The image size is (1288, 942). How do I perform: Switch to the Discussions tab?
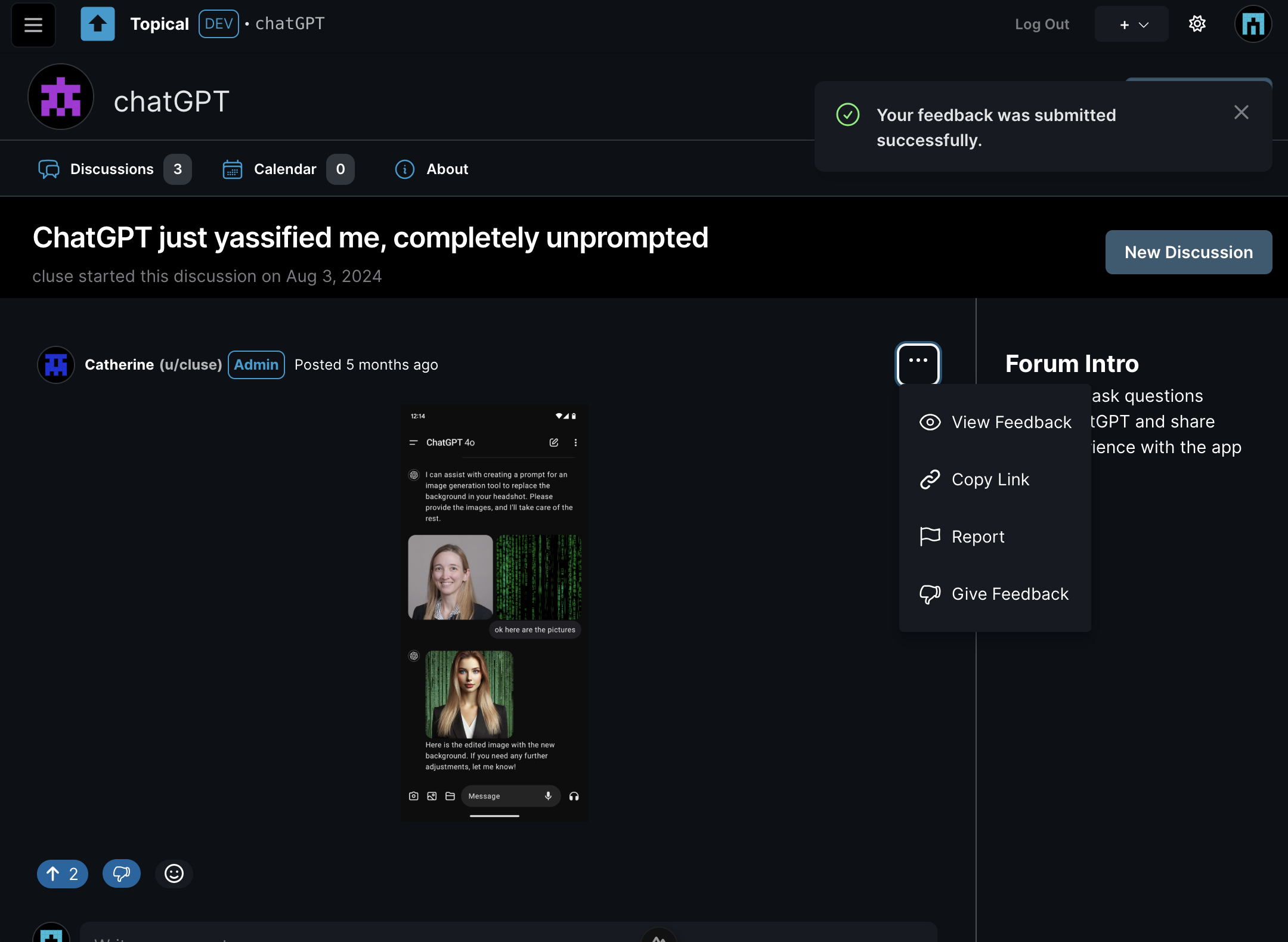(x=114, y=169)
